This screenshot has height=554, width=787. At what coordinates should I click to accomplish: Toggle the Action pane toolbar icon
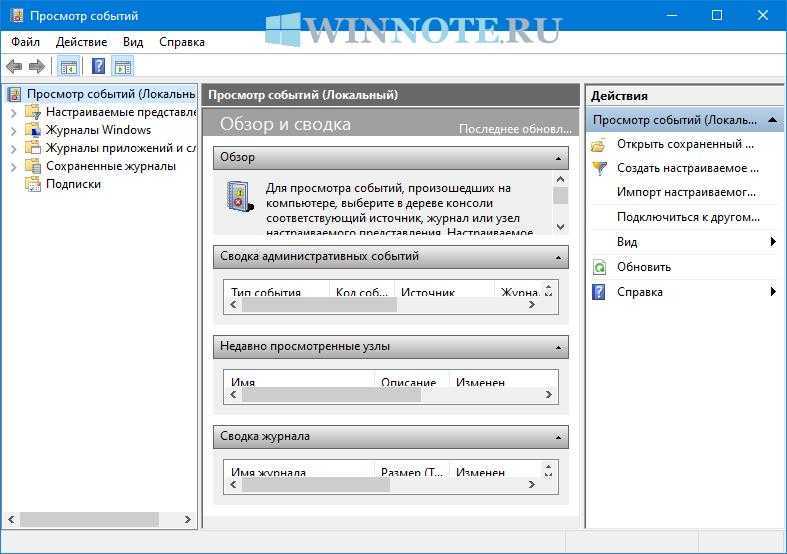[x=122, y=66]
